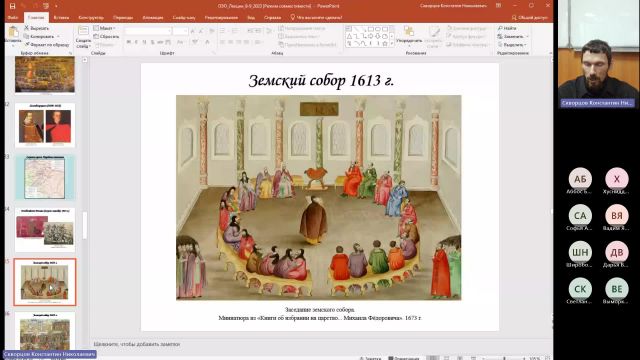Click Найти find icon

[507, 28]
